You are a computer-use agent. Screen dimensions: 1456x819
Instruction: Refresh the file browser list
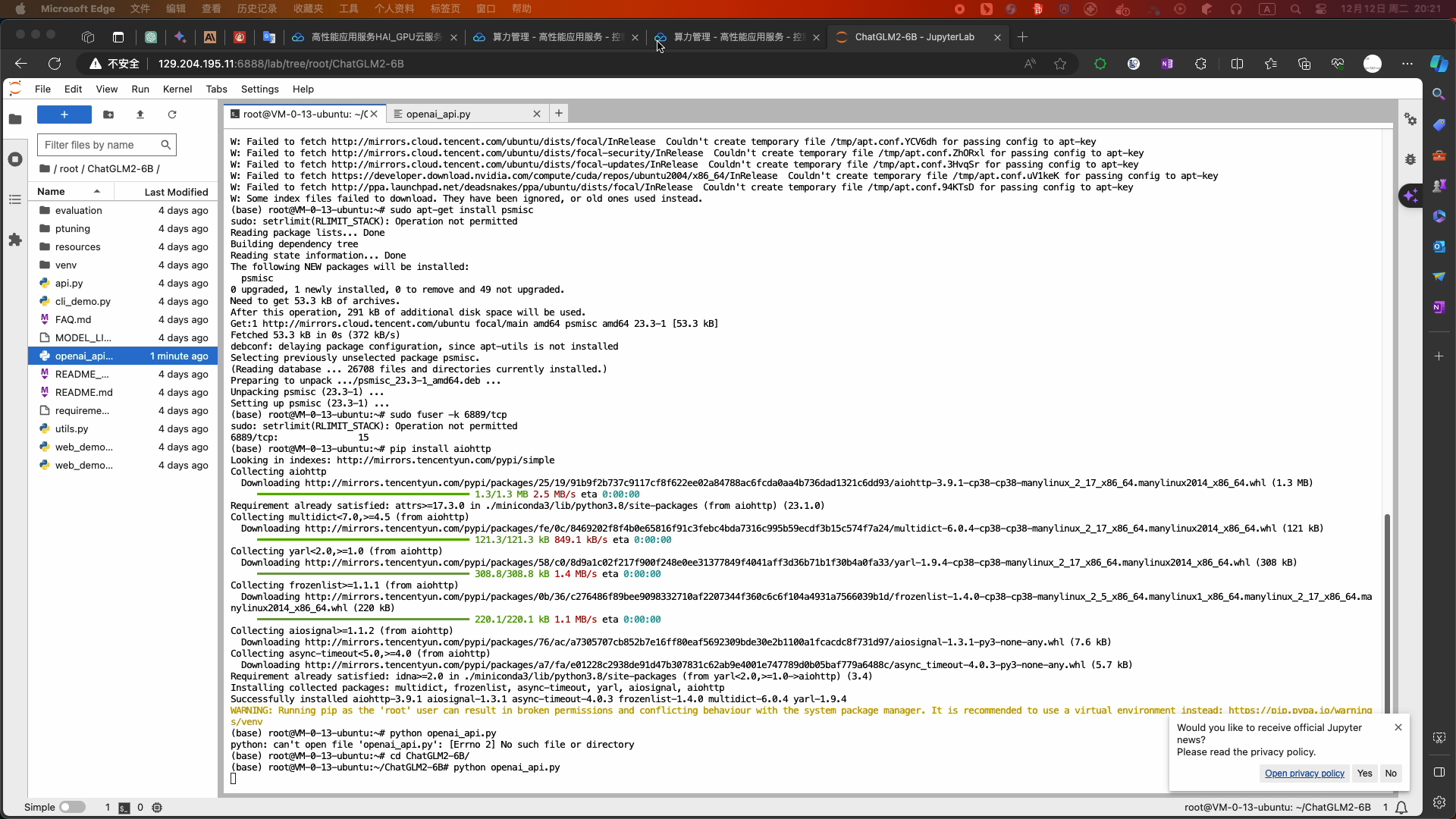point(172,115)
